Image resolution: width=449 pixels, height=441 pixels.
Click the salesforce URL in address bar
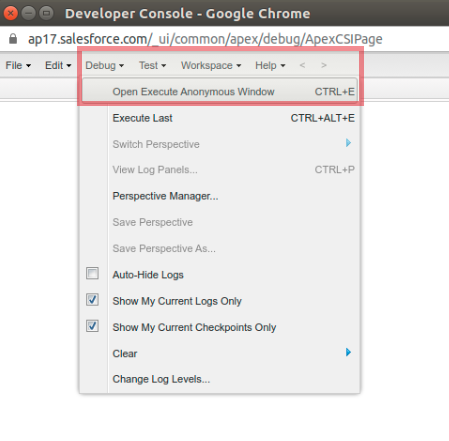pyautogui.click(x=205, y=39)
